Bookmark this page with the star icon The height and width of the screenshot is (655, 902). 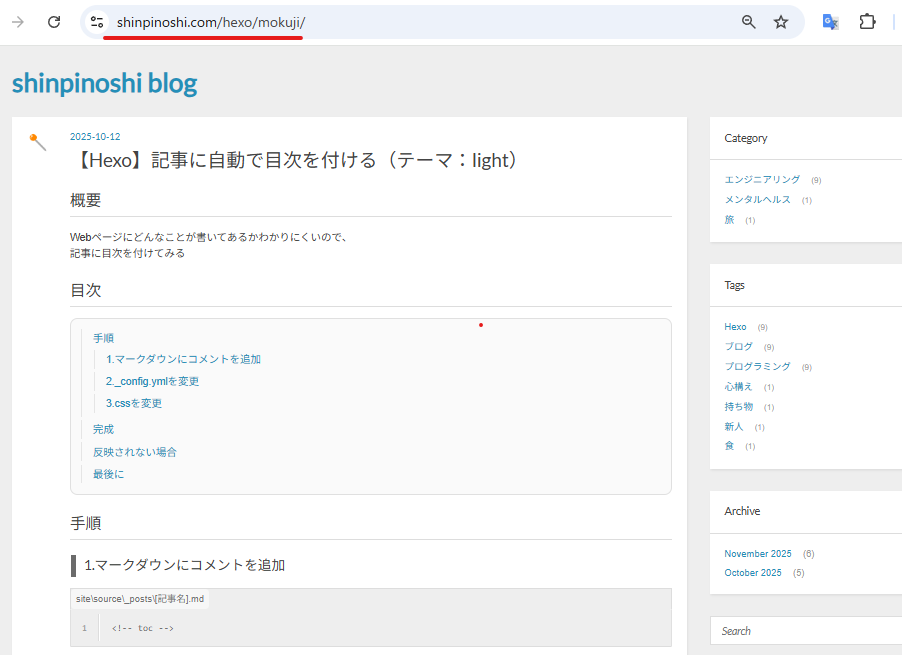(780, 21)
